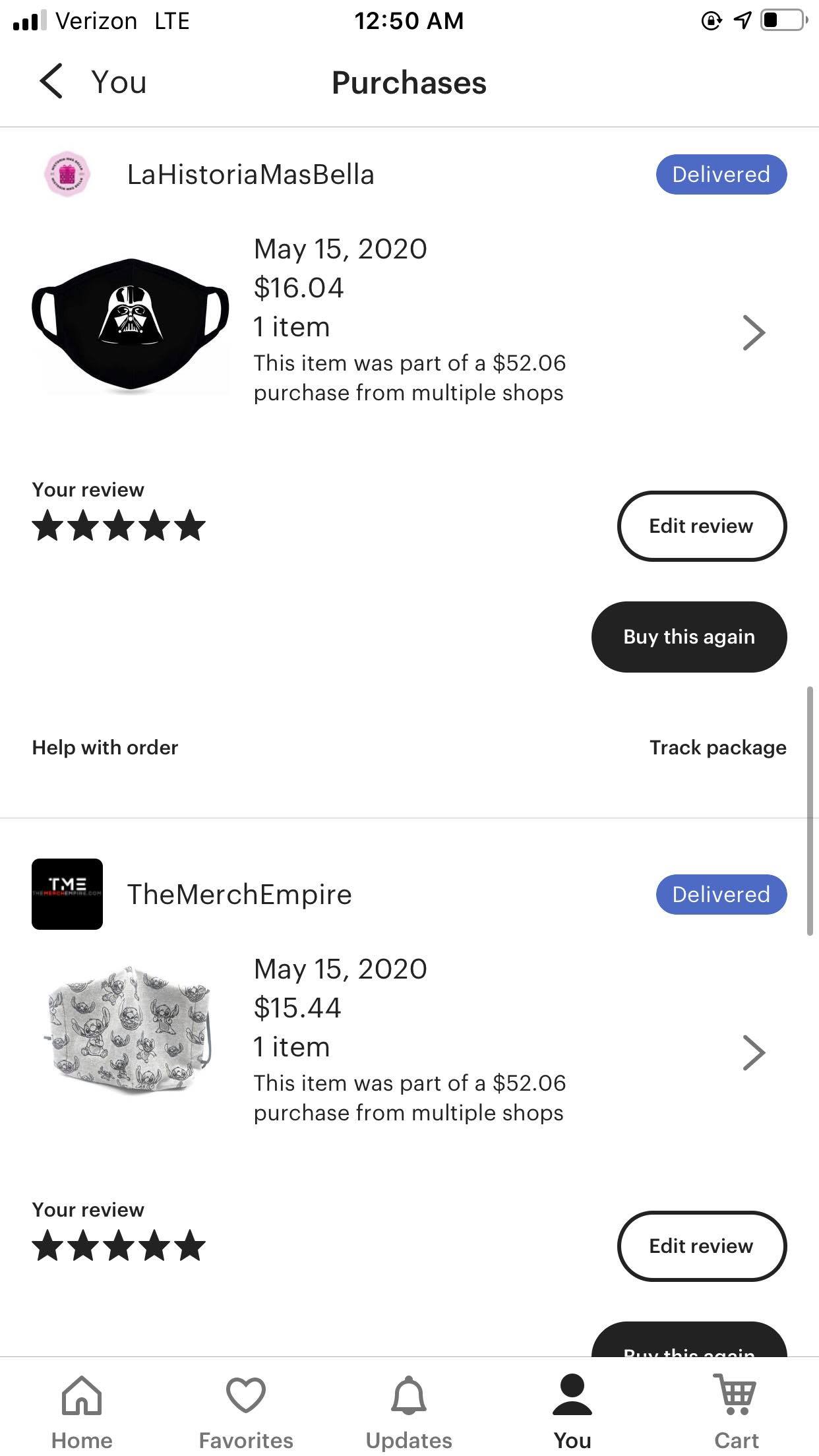Viewport: 819px width, 1456px height.
Task: Open TheMerchEmpire shop logo icon
Action: pyautogui.click(x=67, y=894)
